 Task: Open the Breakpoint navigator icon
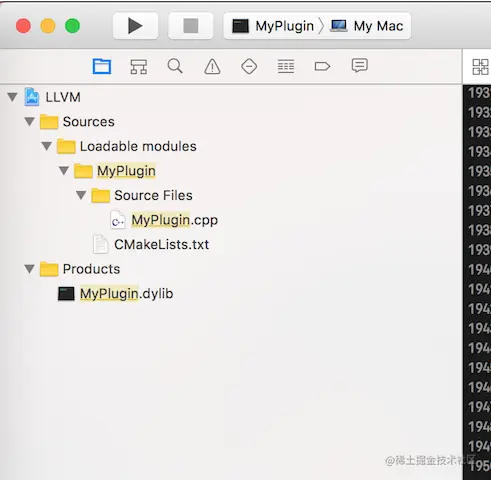pyautogui.click(x=322, y=66)
